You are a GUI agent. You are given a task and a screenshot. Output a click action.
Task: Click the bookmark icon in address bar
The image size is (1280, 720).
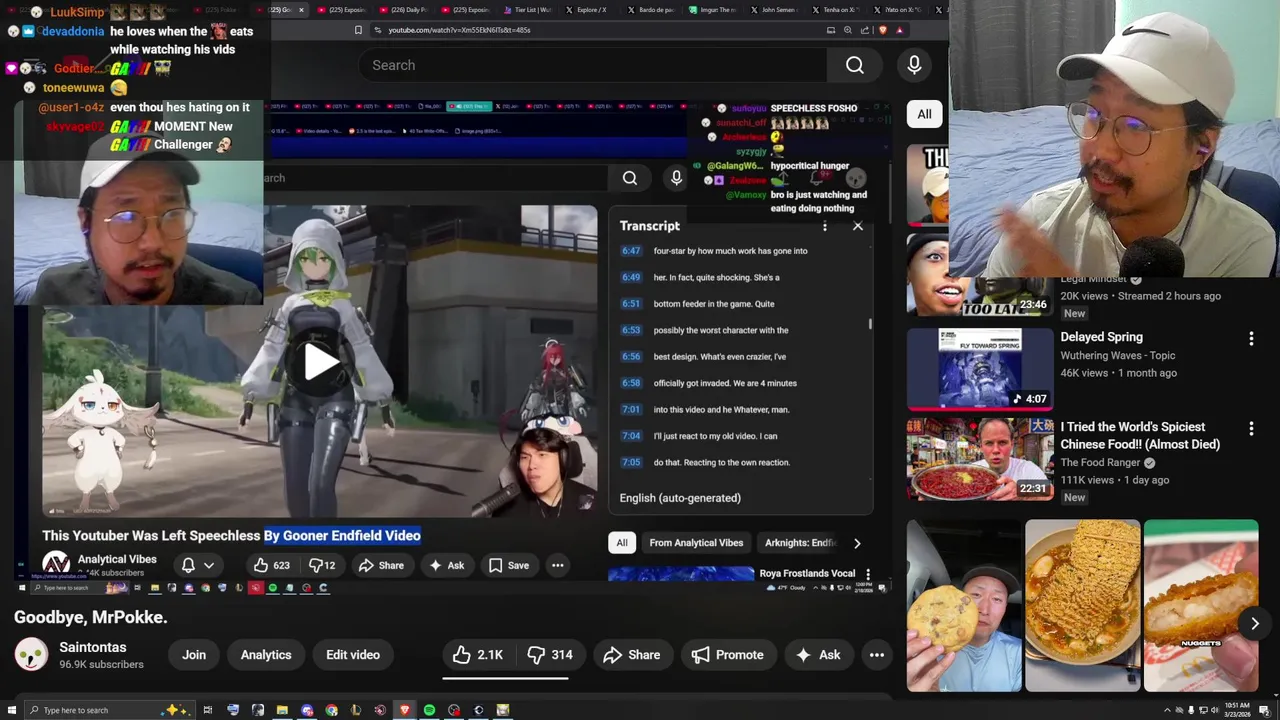(358, 30)
